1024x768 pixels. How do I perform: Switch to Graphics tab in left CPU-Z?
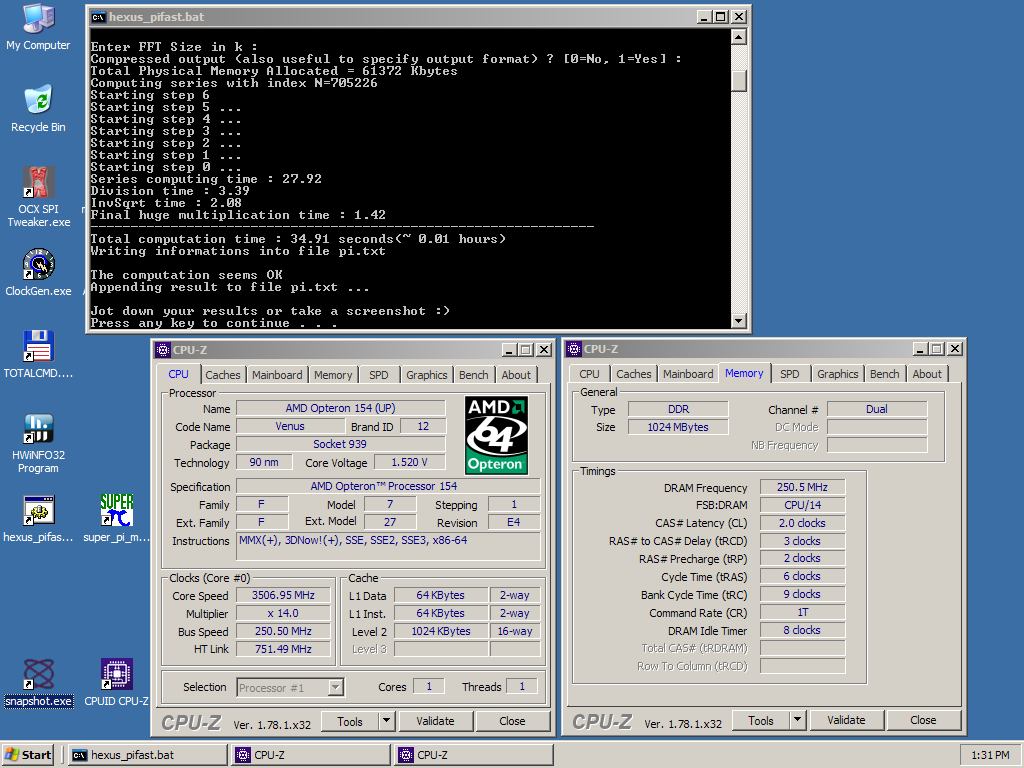[x=427, y=375]
